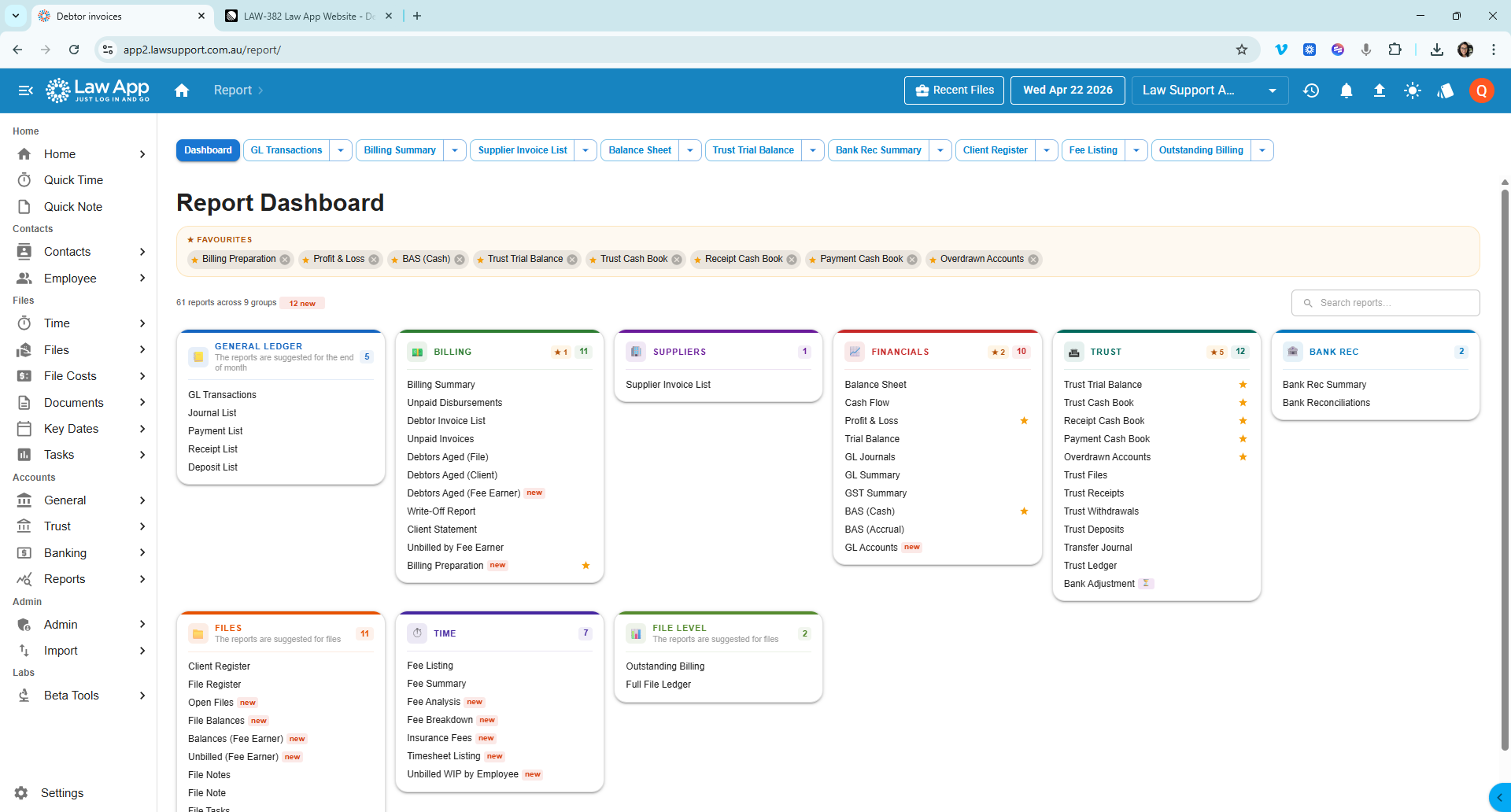
Task: Remove Trust Cash Book from favourites
Action: pos(677,260)
